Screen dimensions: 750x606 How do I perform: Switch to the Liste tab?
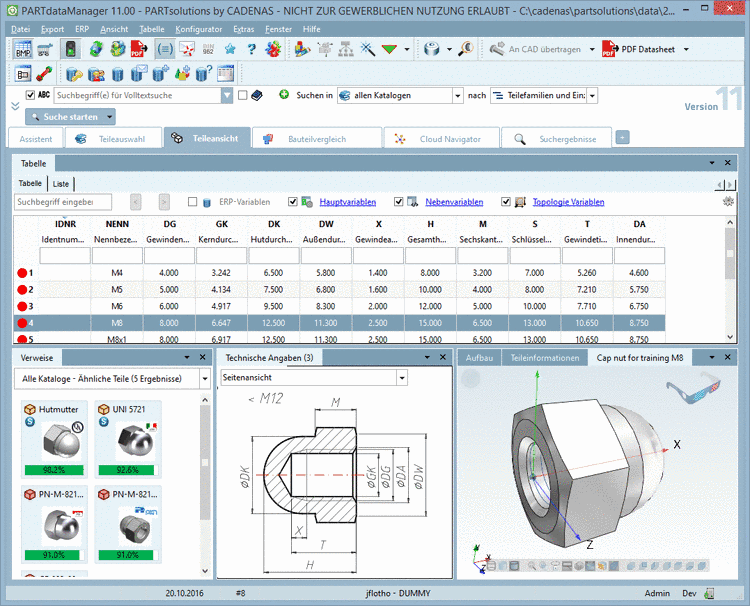[61, 184]
